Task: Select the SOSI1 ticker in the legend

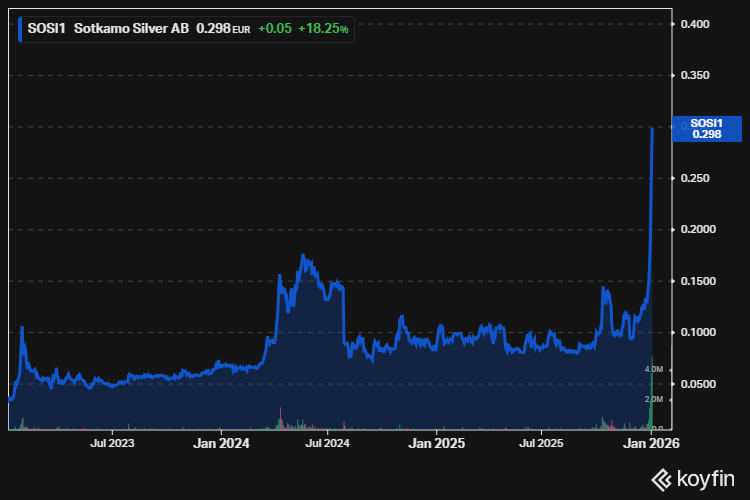Action: (47, 29)
